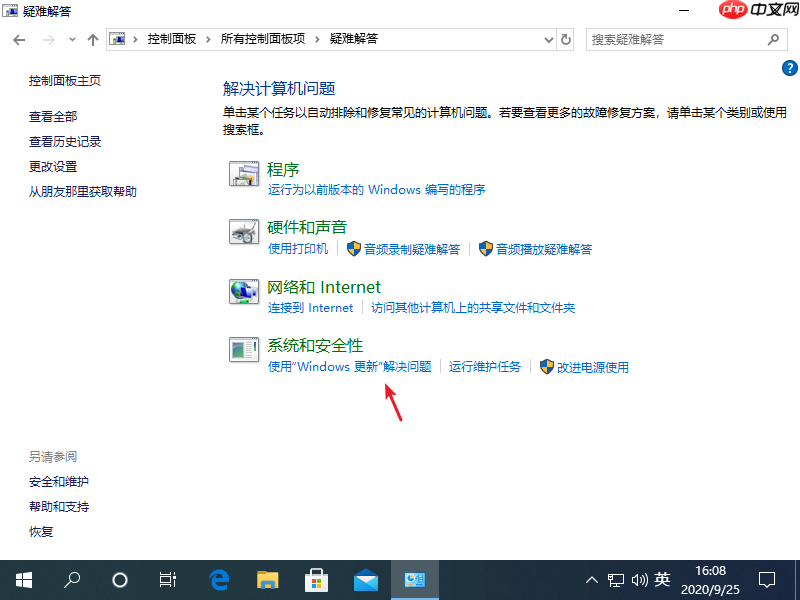800x600 pixels.
Task: Click the Show desktop sliver at taskbar end
Action: [797, 580]
